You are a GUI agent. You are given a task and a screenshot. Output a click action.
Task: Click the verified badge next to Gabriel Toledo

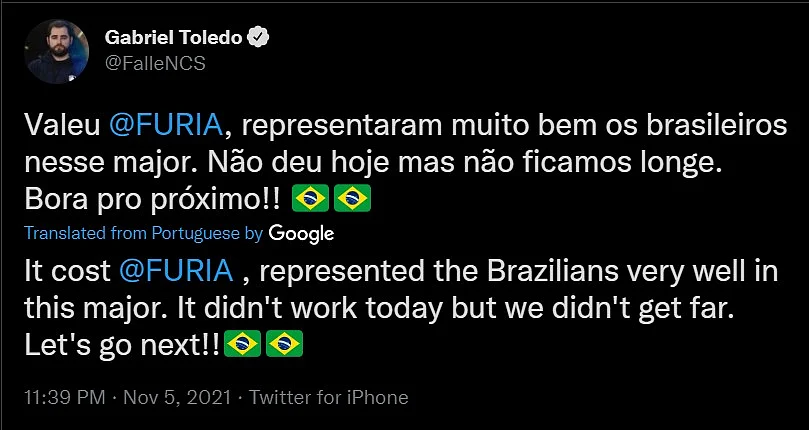(258, 38)
